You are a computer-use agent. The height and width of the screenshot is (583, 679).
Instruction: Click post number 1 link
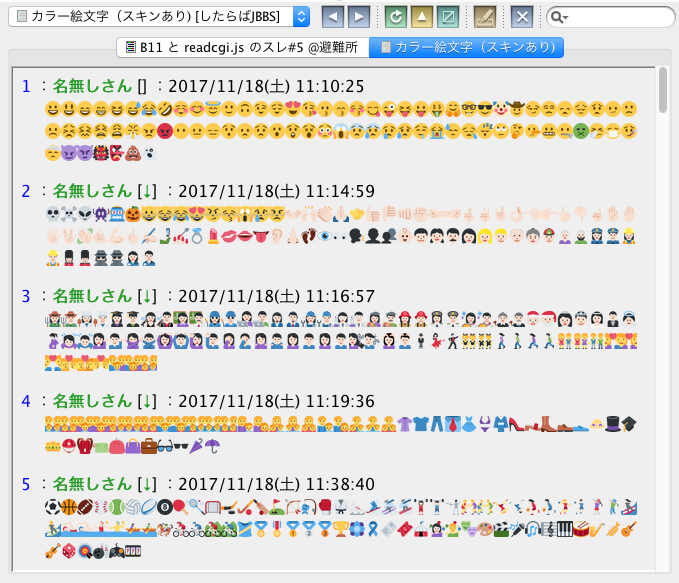tap(26, 86)
